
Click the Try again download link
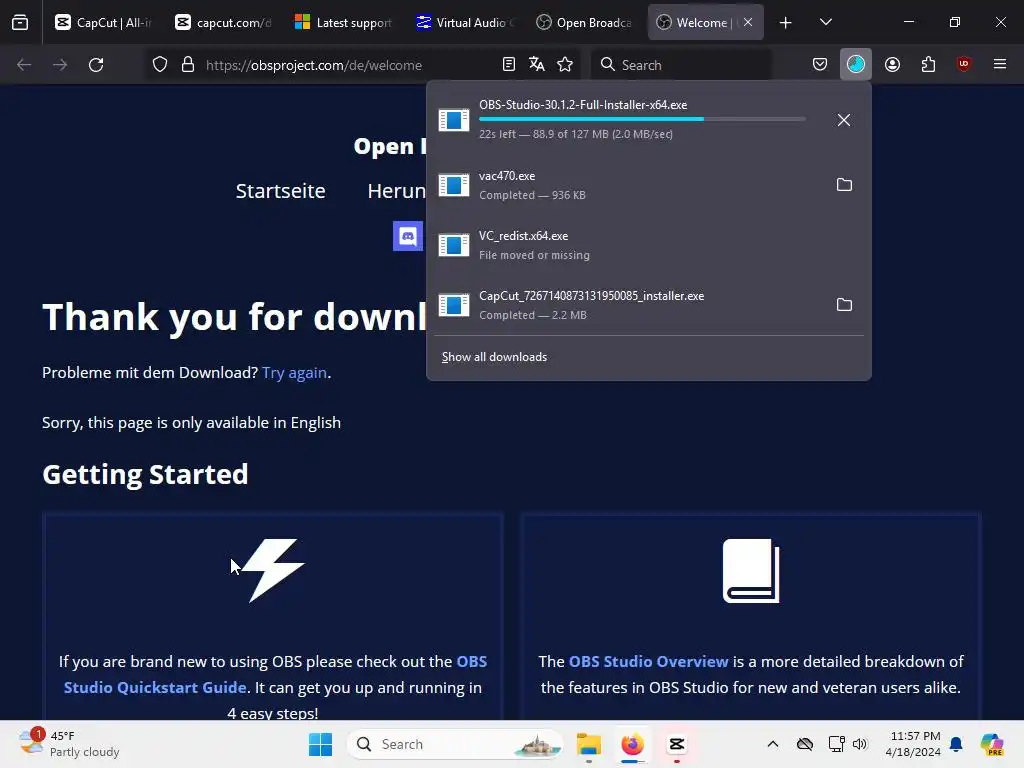click(x=295, y=372)
